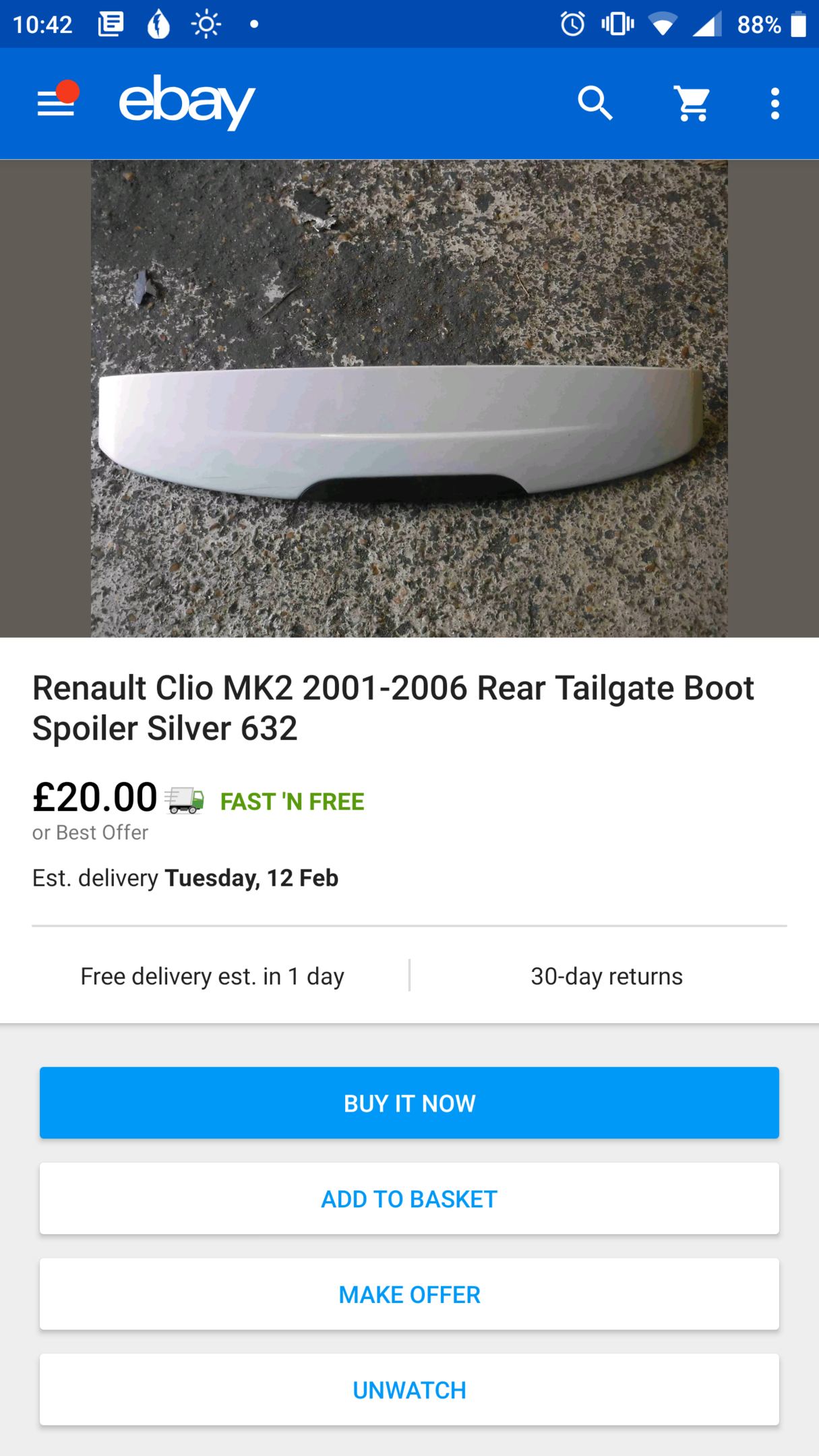Viewport: 819px width, 1456px height.
Task: Tap the battery status icon
Action: coord(798,24)
